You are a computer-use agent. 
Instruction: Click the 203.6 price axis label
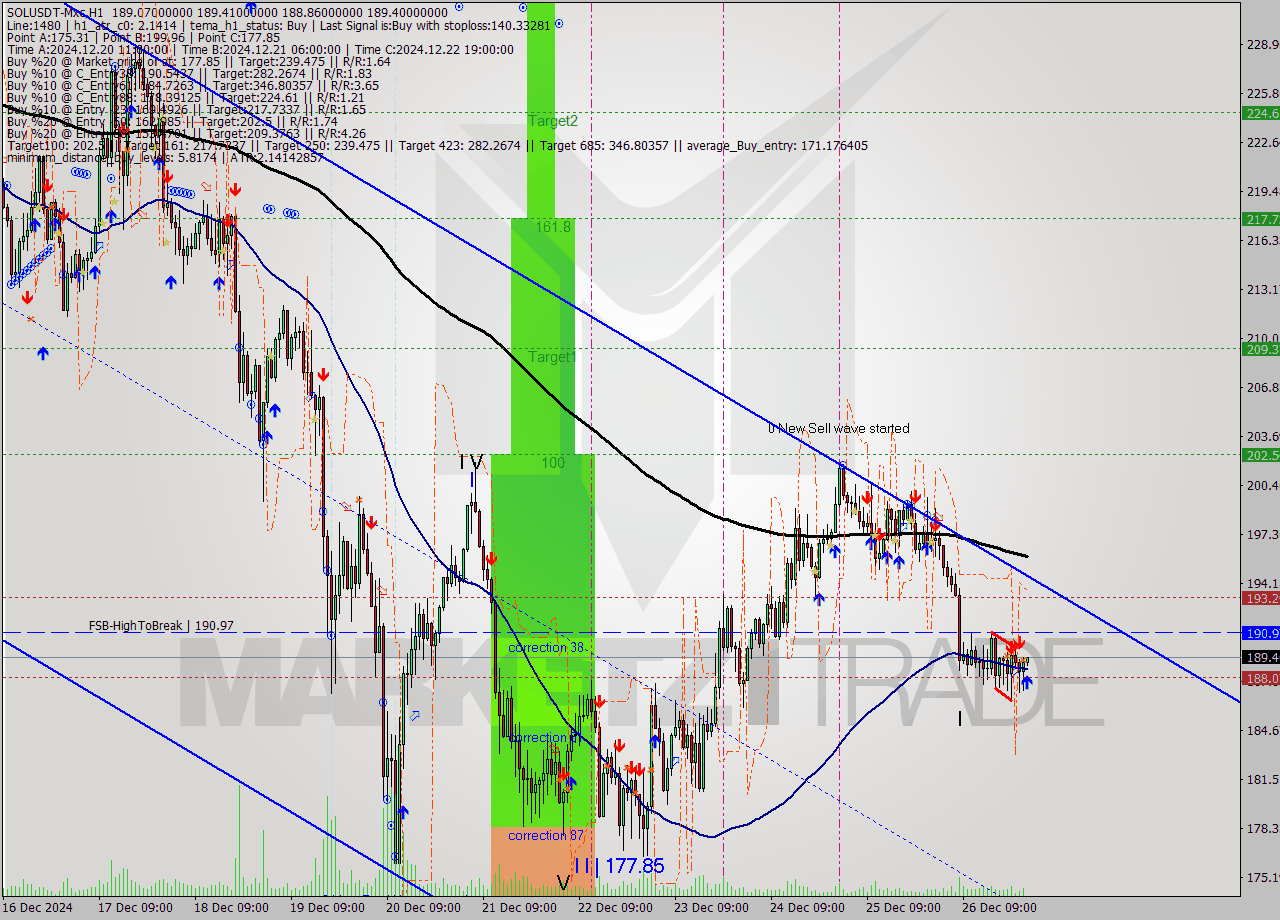click(1262, 436)
